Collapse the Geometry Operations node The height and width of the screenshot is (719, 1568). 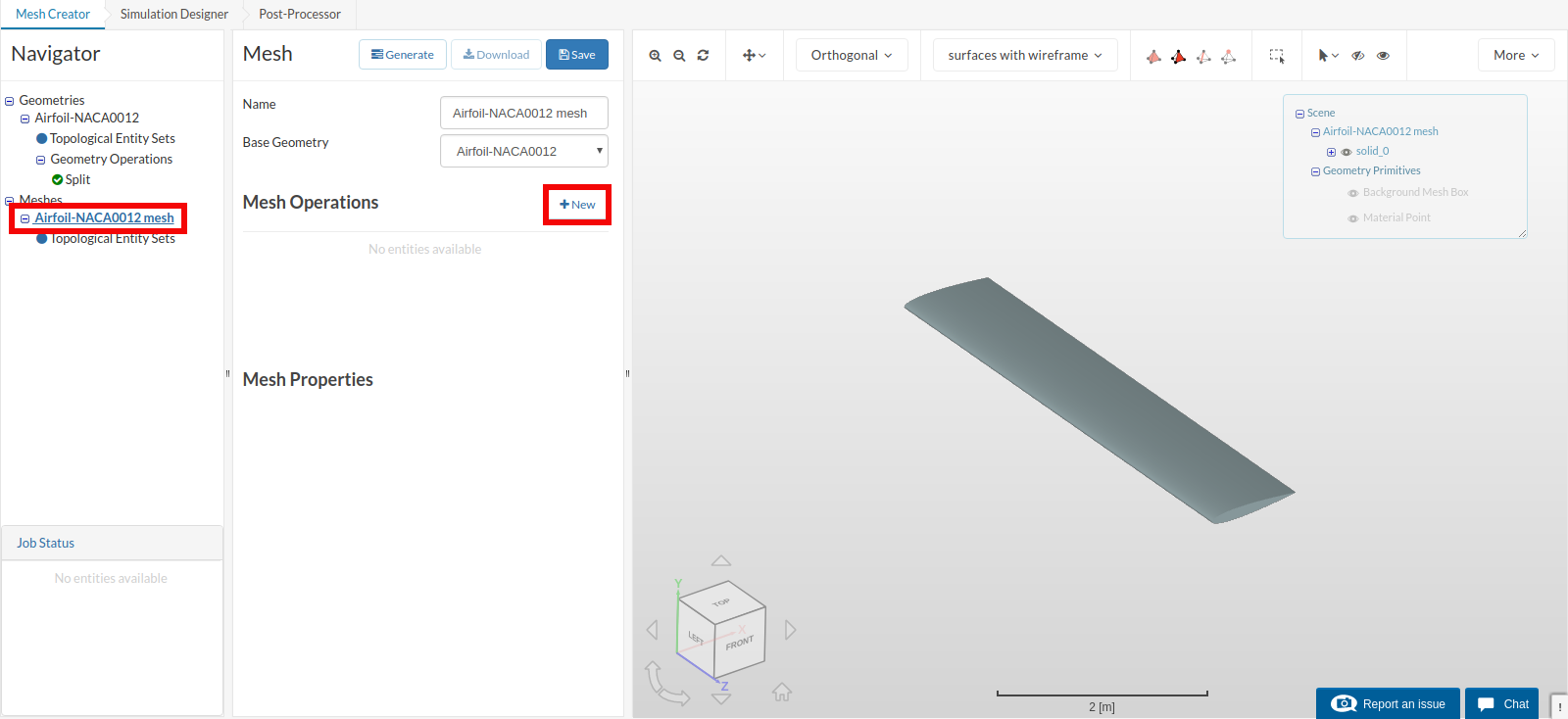pyautogui.click(x=41, y=160)
